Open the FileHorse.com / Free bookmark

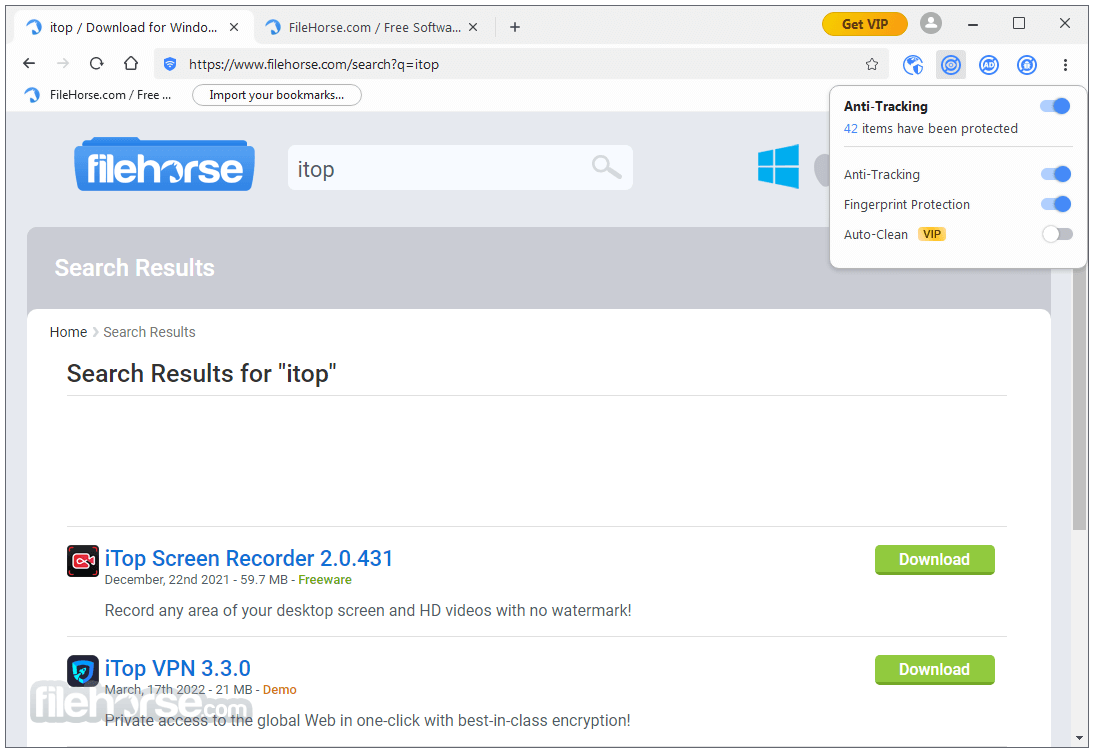click(98, 95)
